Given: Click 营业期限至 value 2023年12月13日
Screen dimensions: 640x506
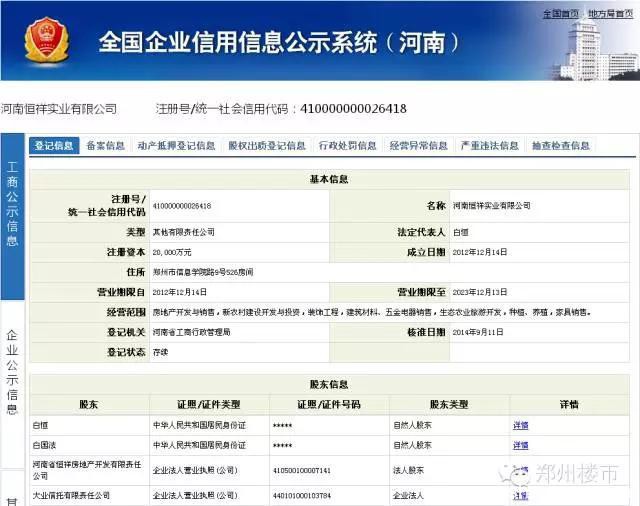Looking at the screenshot, I should (480, 292).
